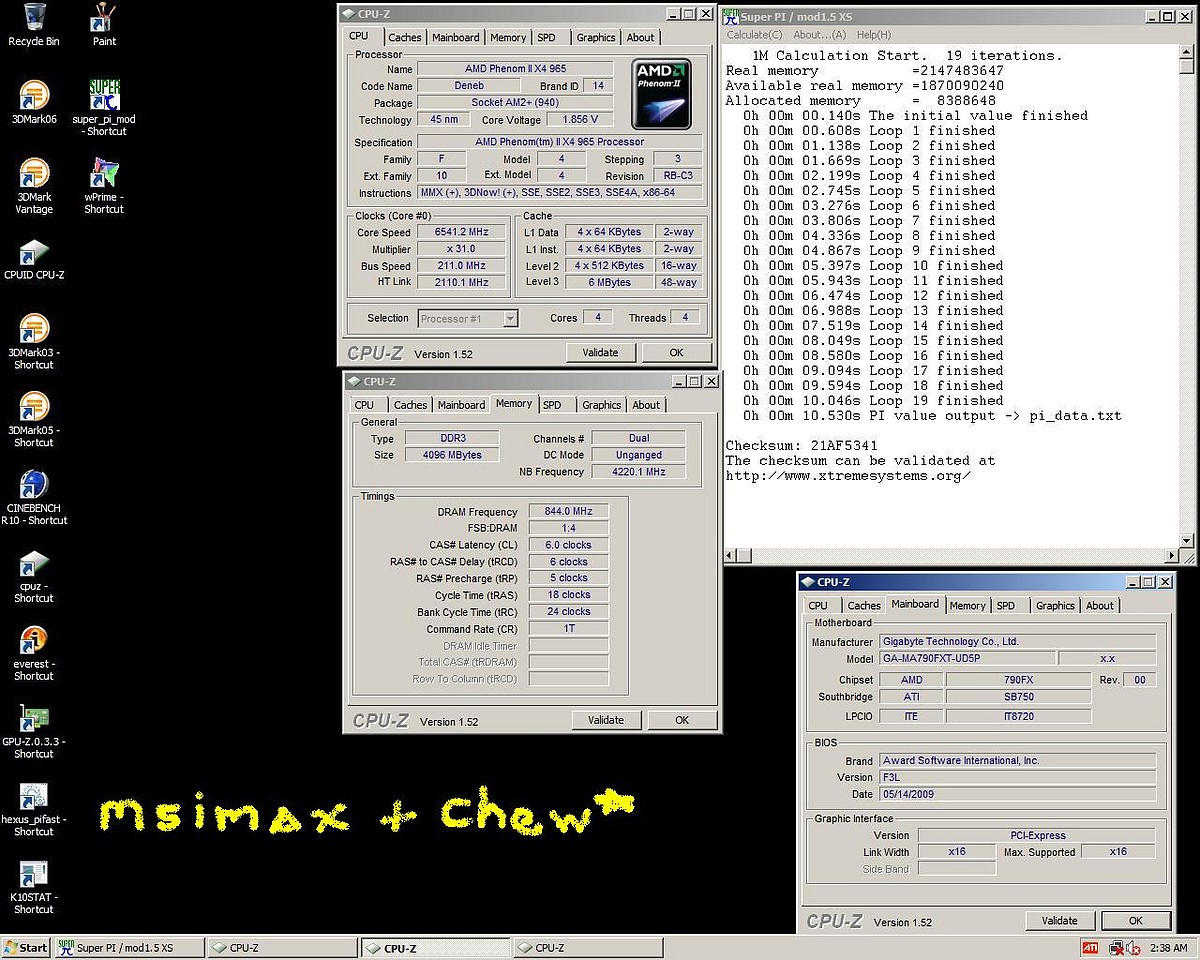Open the About tab in the motherboard CPU-Z window
This screenshot has height=960, width=1200.
1100,605
